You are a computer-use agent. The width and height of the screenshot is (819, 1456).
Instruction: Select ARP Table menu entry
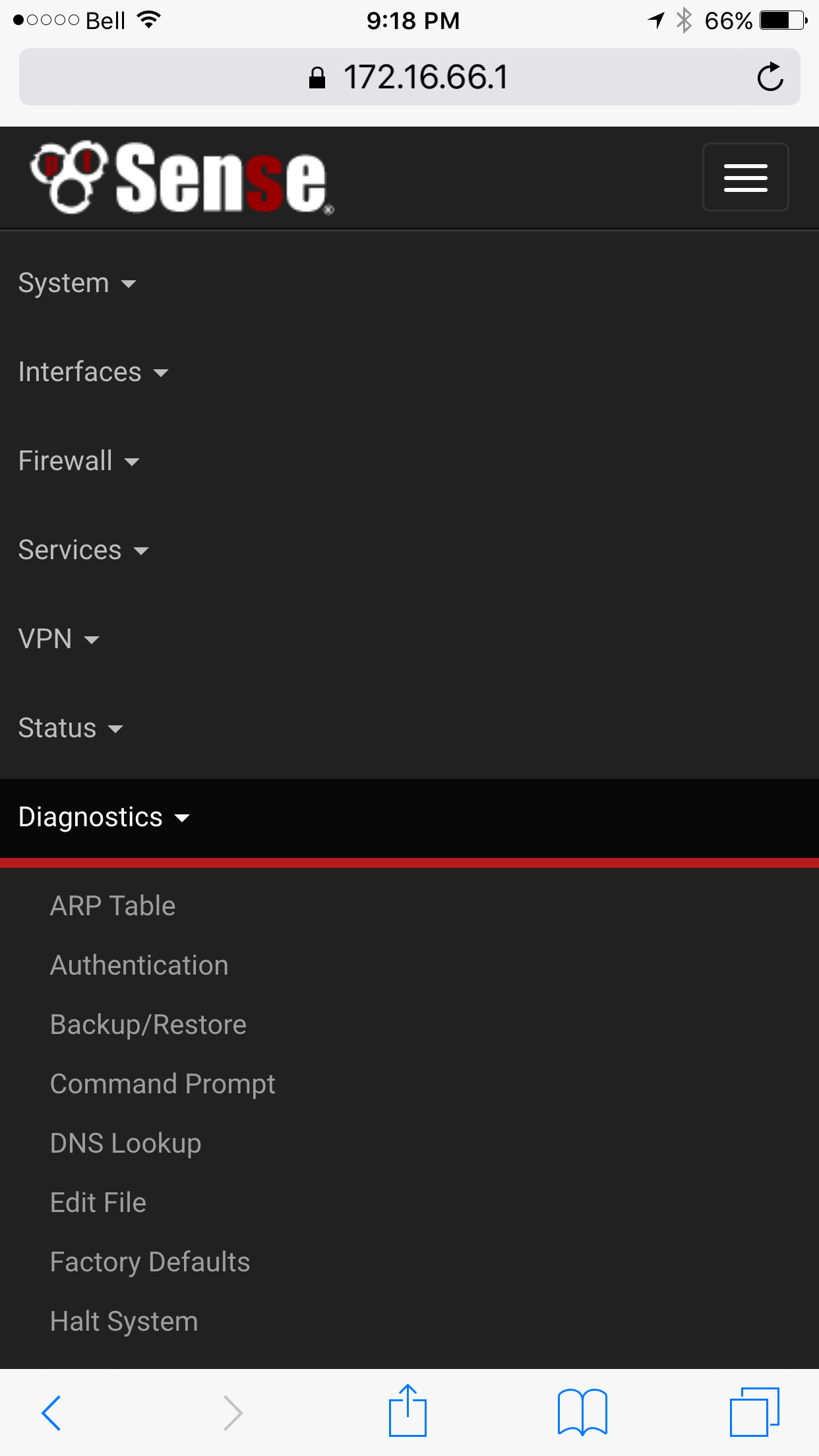point(113,906)
